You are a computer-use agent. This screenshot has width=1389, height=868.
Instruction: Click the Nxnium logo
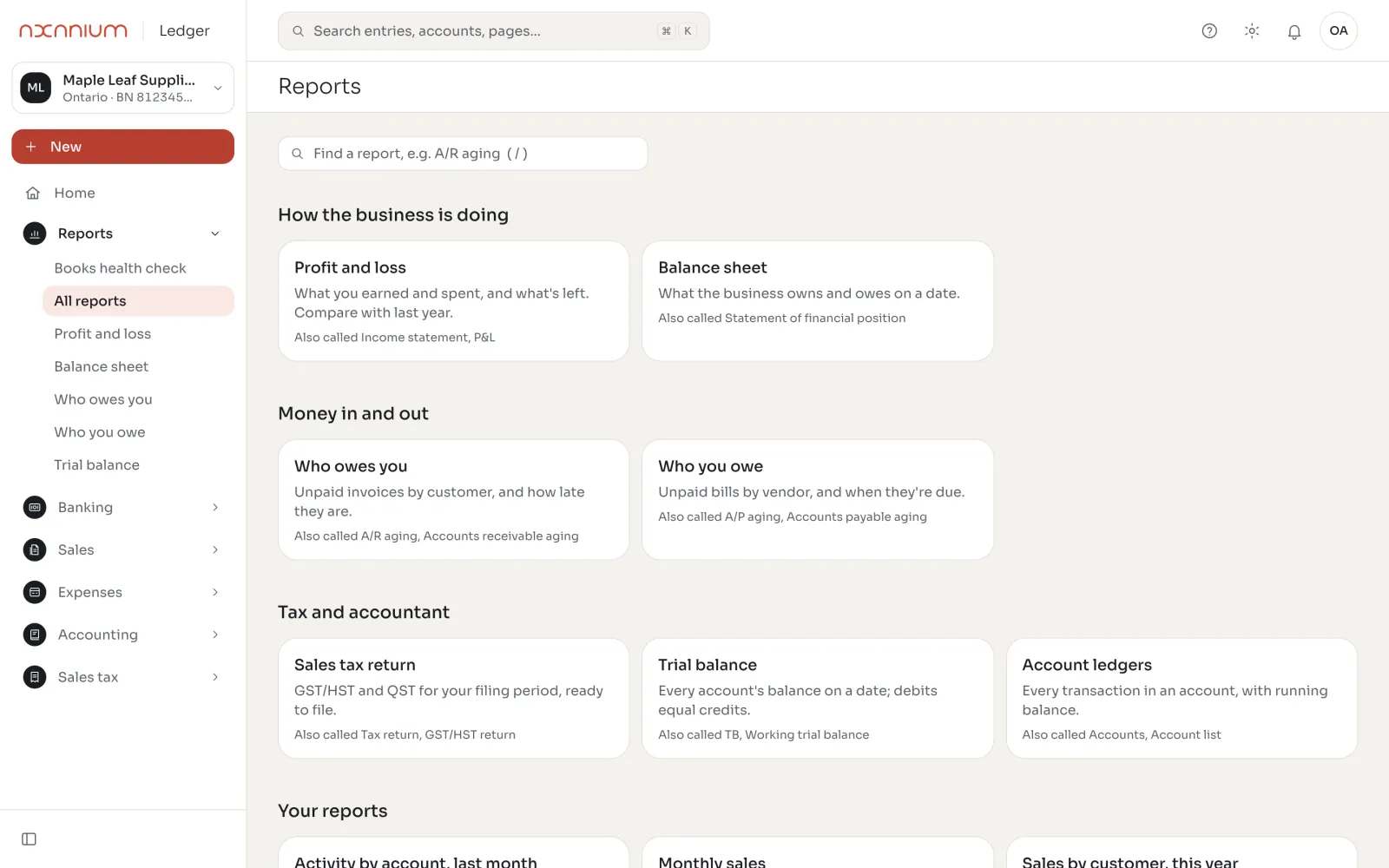[x=73, y=30]
